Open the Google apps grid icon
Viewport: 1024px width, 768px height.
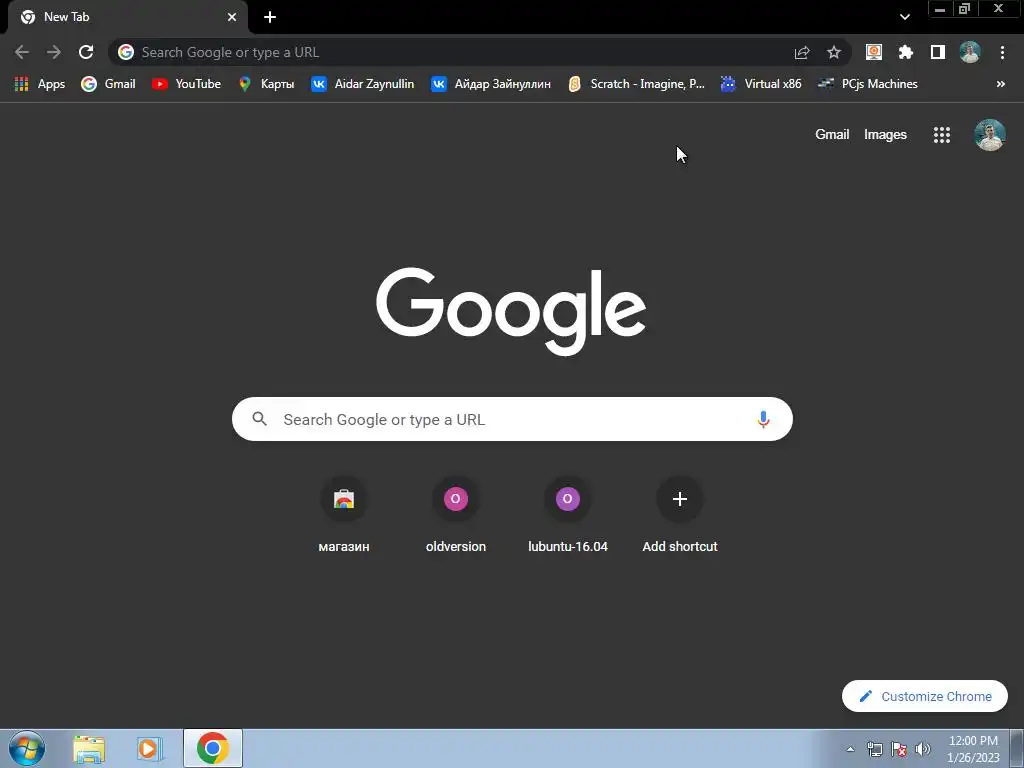[942, 135]
